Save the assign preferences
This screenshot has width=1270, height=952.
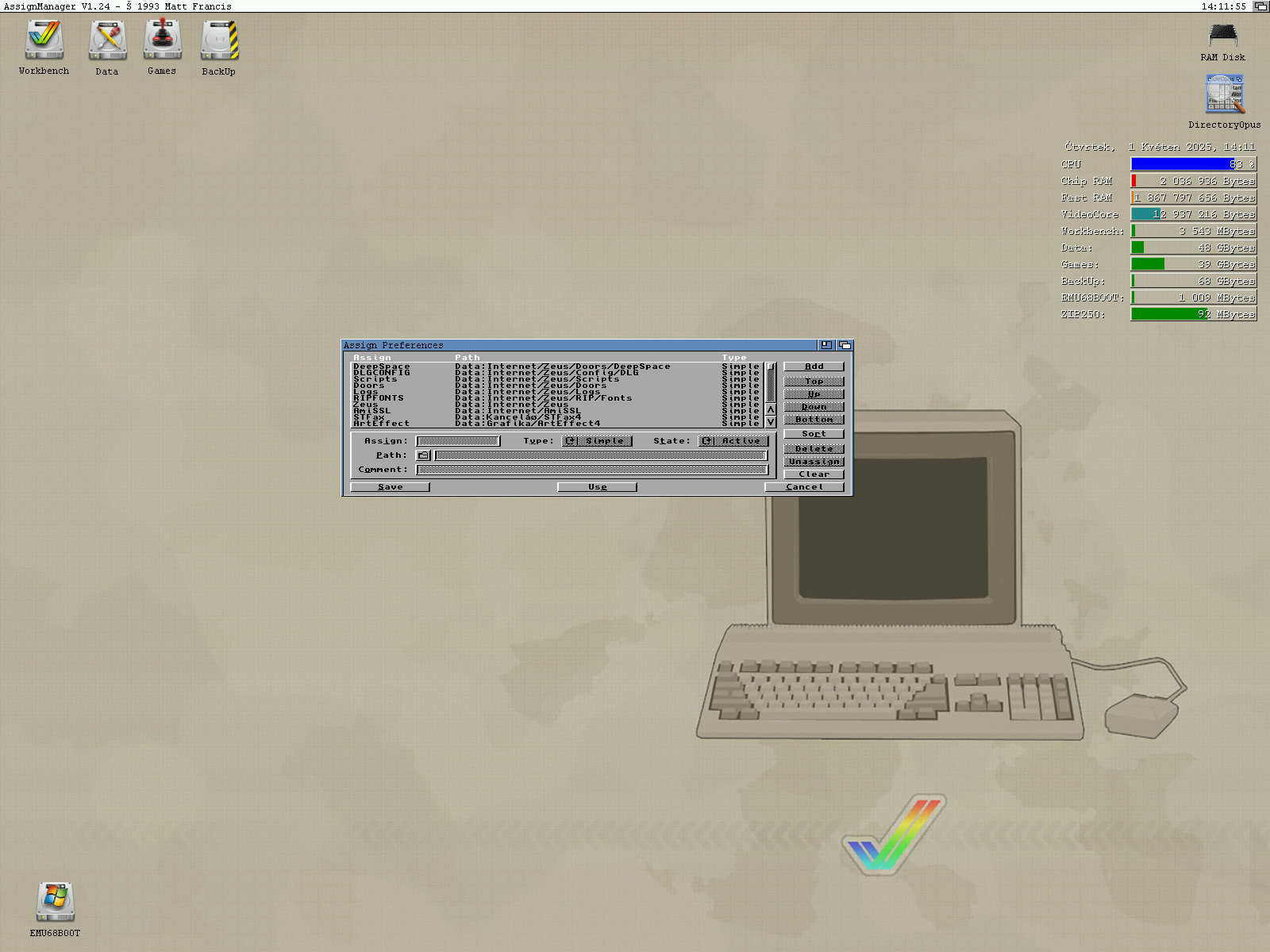click(x=390, y=487)
